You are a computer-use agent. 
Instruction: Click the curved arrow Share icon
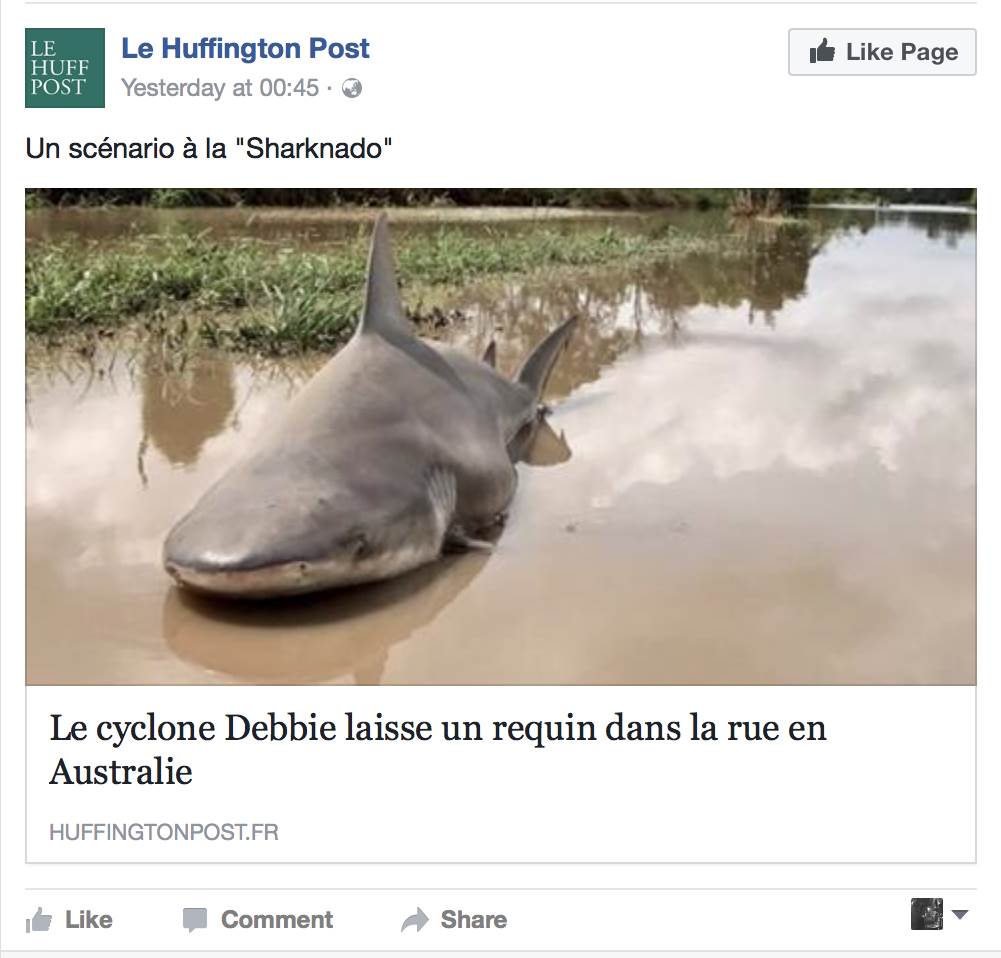[x=414, y=920]
